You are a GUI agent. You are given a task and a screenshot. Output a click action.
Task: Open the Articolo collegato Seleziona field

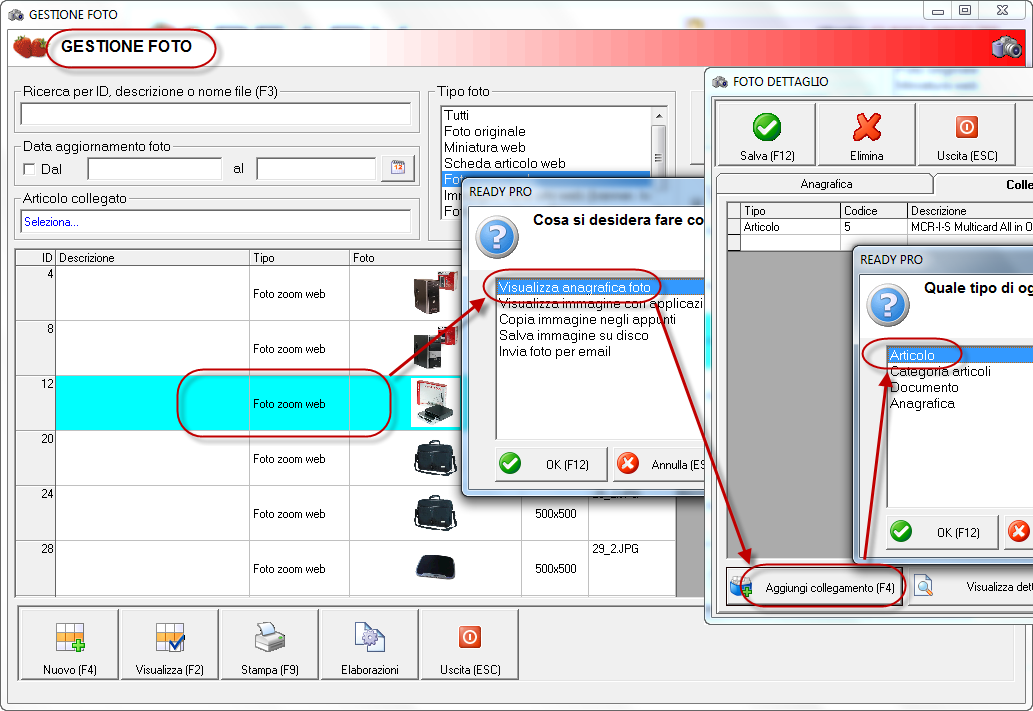pos(215,221)
